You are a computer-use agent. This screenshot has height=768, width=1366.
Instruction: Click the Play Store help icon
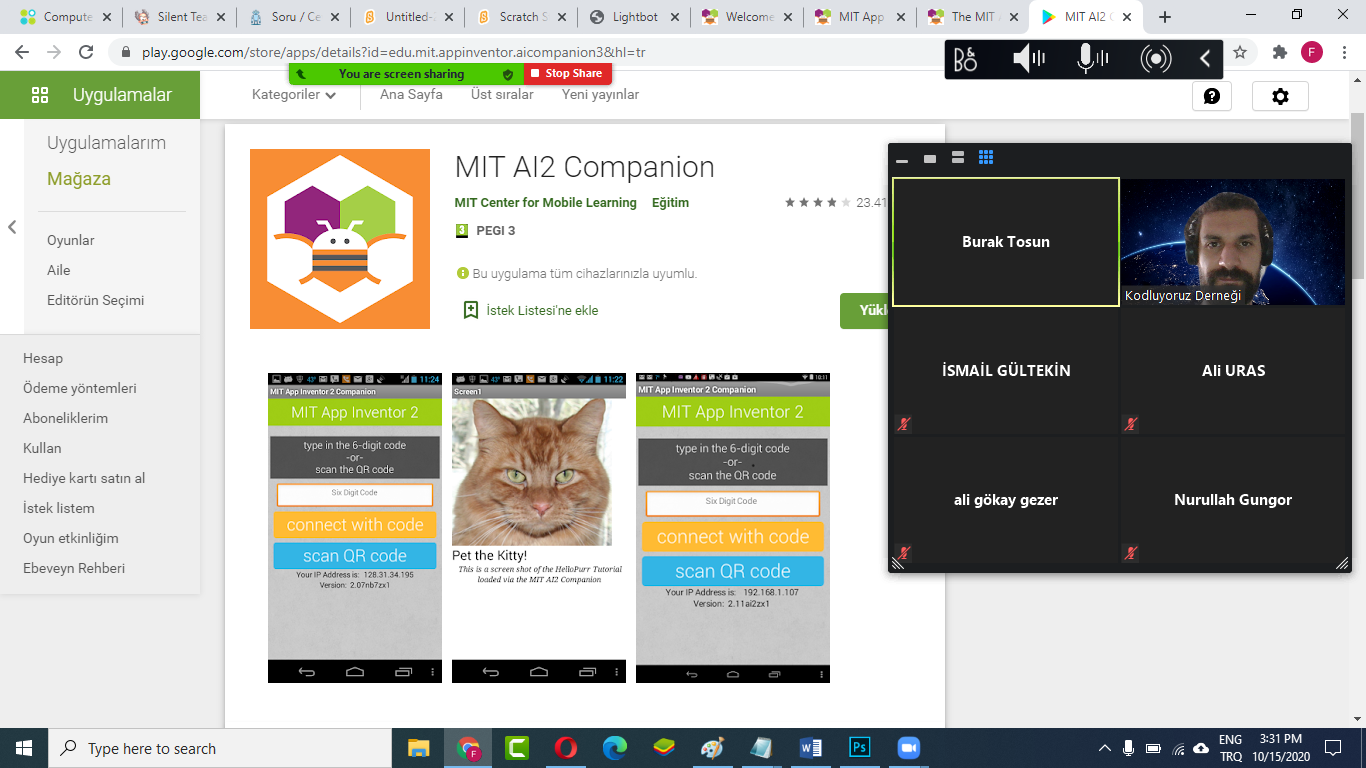(x=1212, y=96)
